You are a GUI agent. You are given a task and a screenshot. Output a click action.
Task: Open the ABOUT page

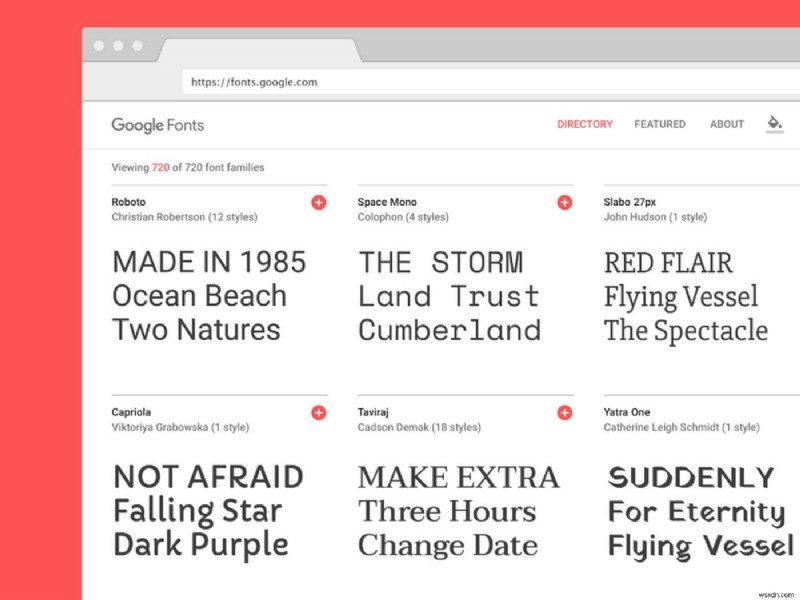[x=726, y=124]
